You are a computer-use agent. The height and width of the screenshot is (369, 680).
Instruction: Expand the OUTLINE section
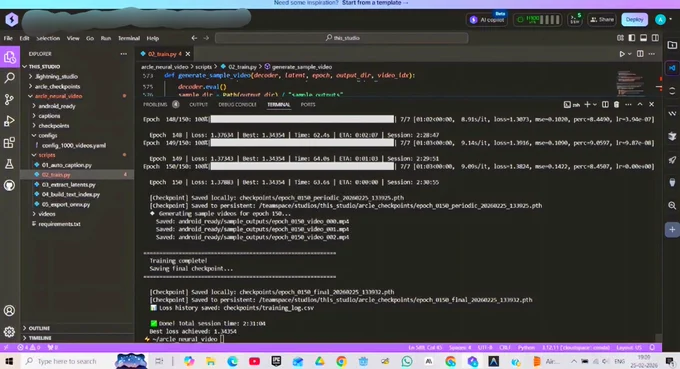tap(39, 328)
